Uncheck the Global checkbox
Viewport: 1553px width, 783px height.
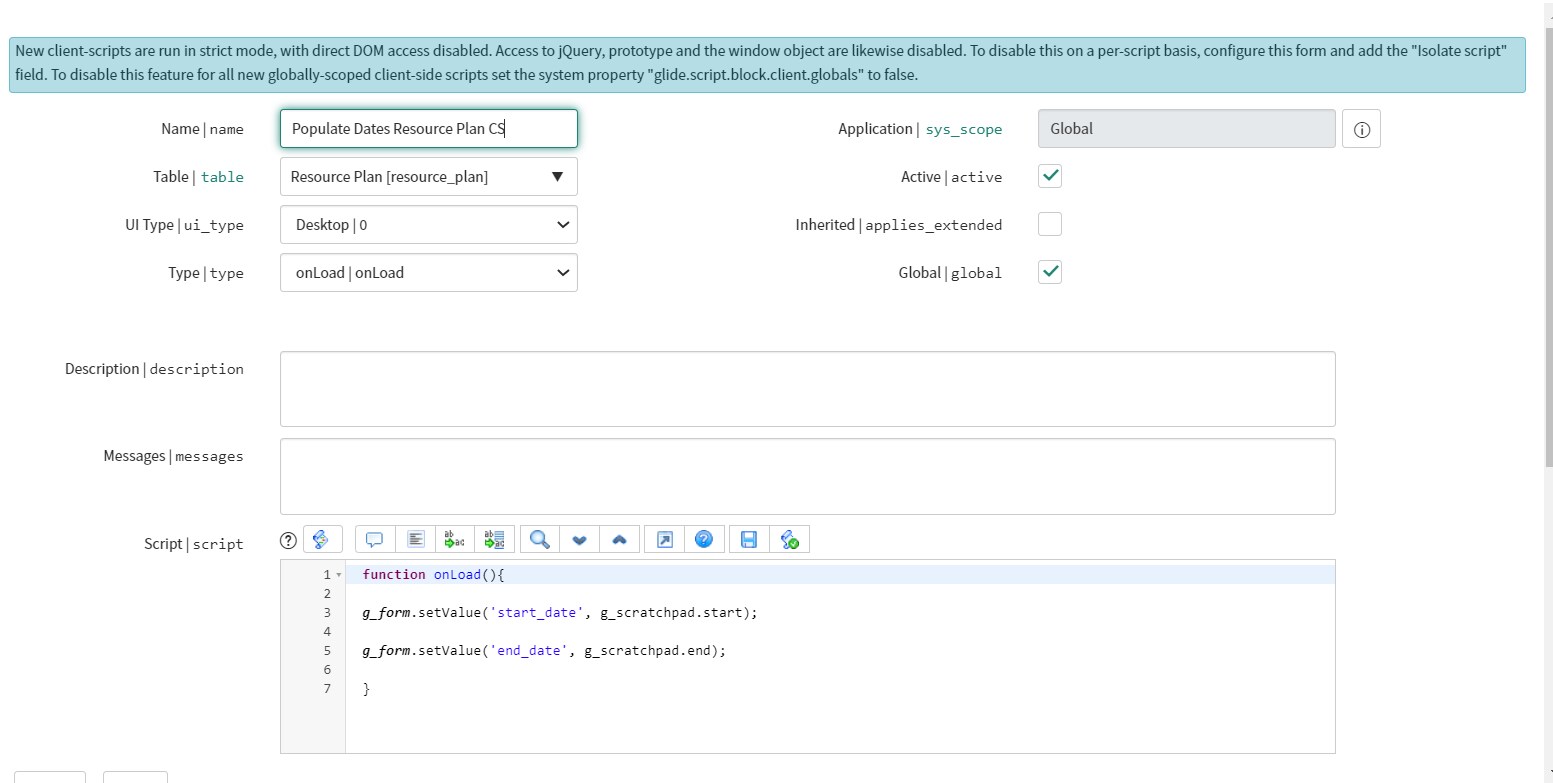1049,273
